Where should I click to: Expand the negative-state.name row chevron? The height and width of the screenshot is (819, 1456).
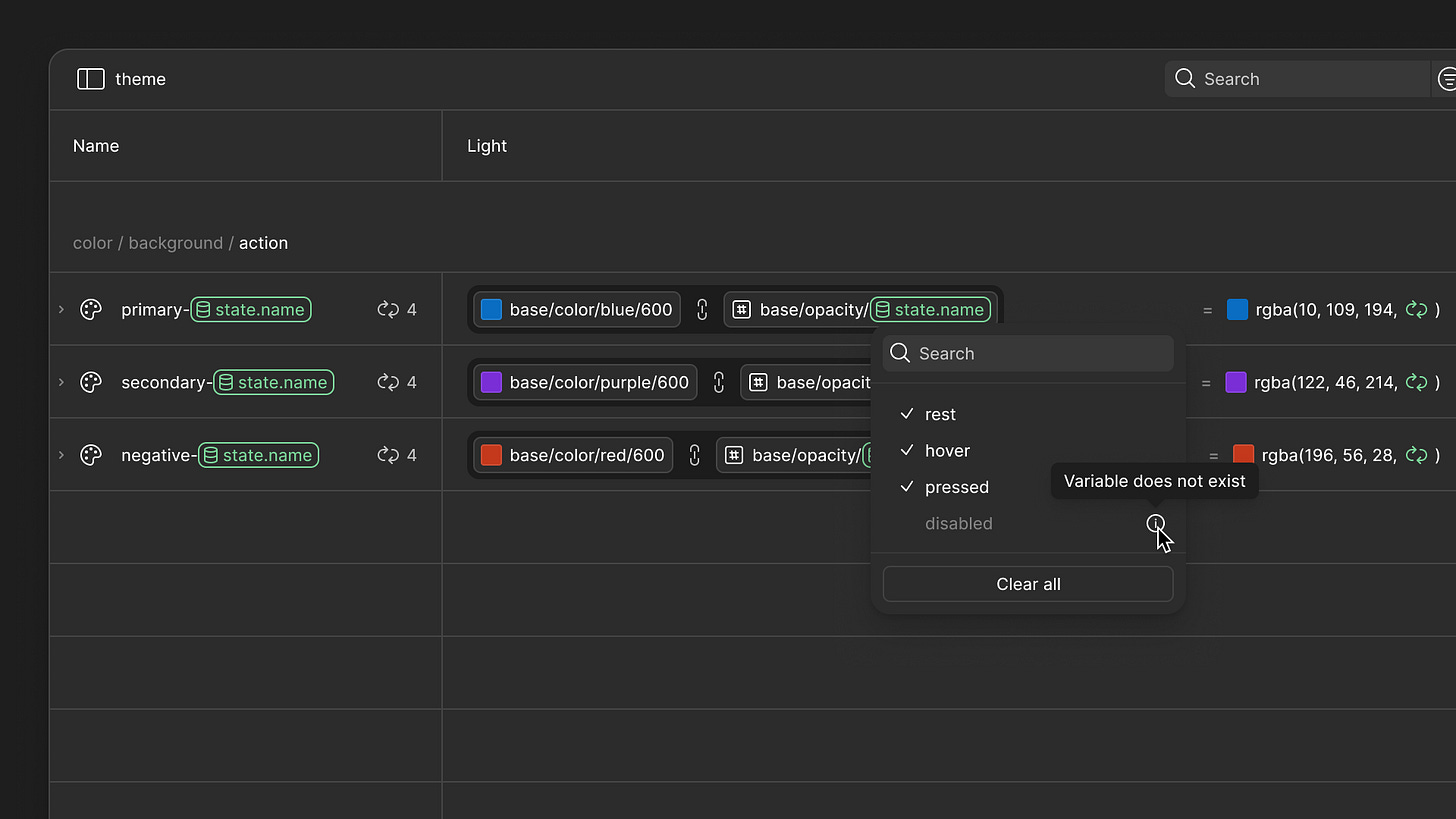tap(61, 455)
